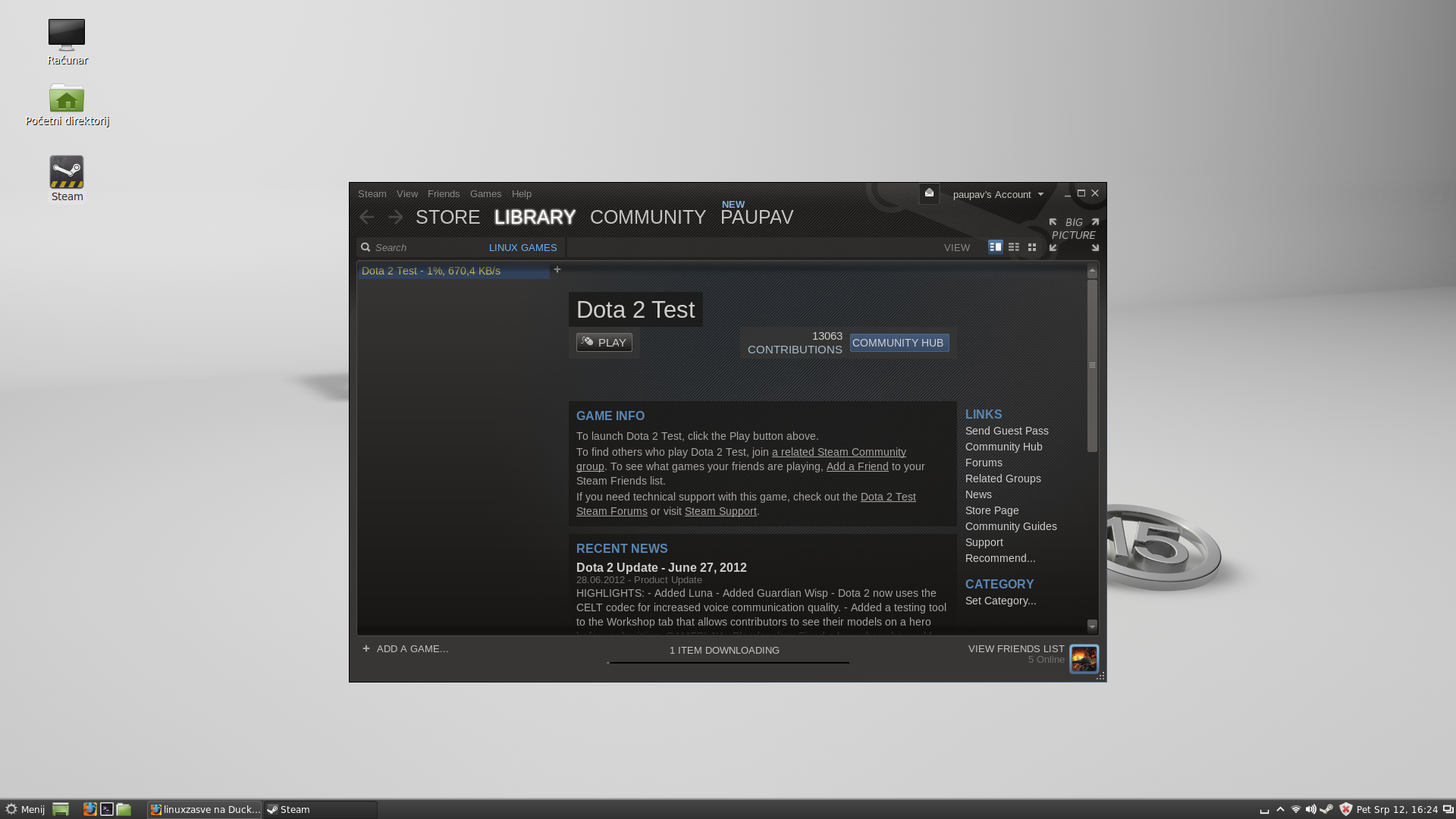The height and width of the screenshot is (819, 1456).
Task: Click the shield update tray icon
Action: click(x=1346, y=809)
